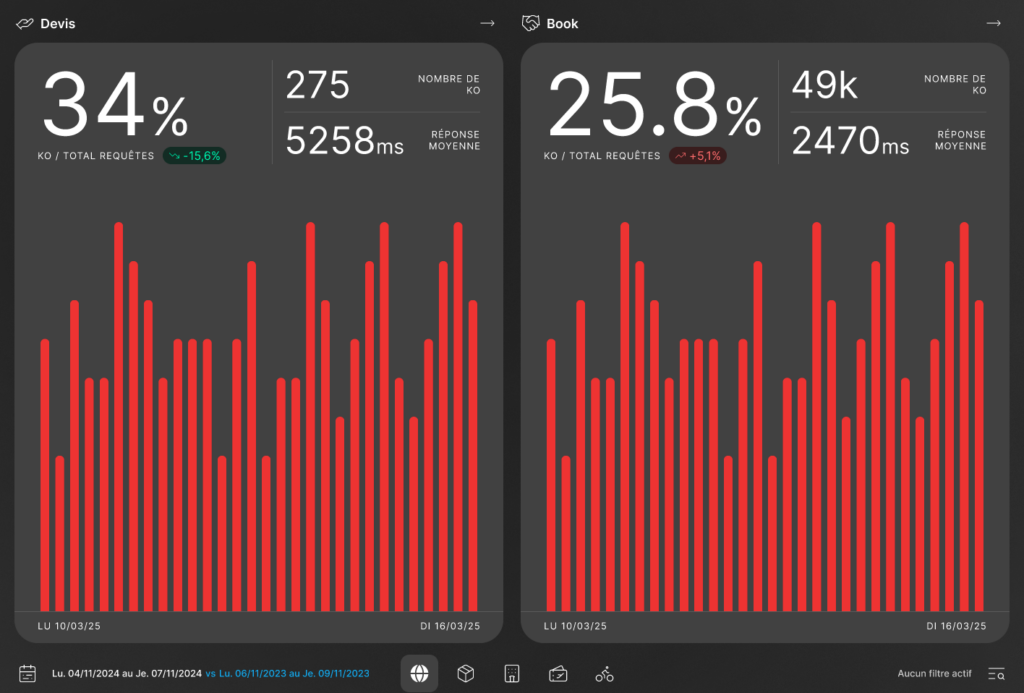Image resolution: width=1024 pixels, height=693 pixels.
Task: Select the package box icon
Action: click(x=465, y=674)
